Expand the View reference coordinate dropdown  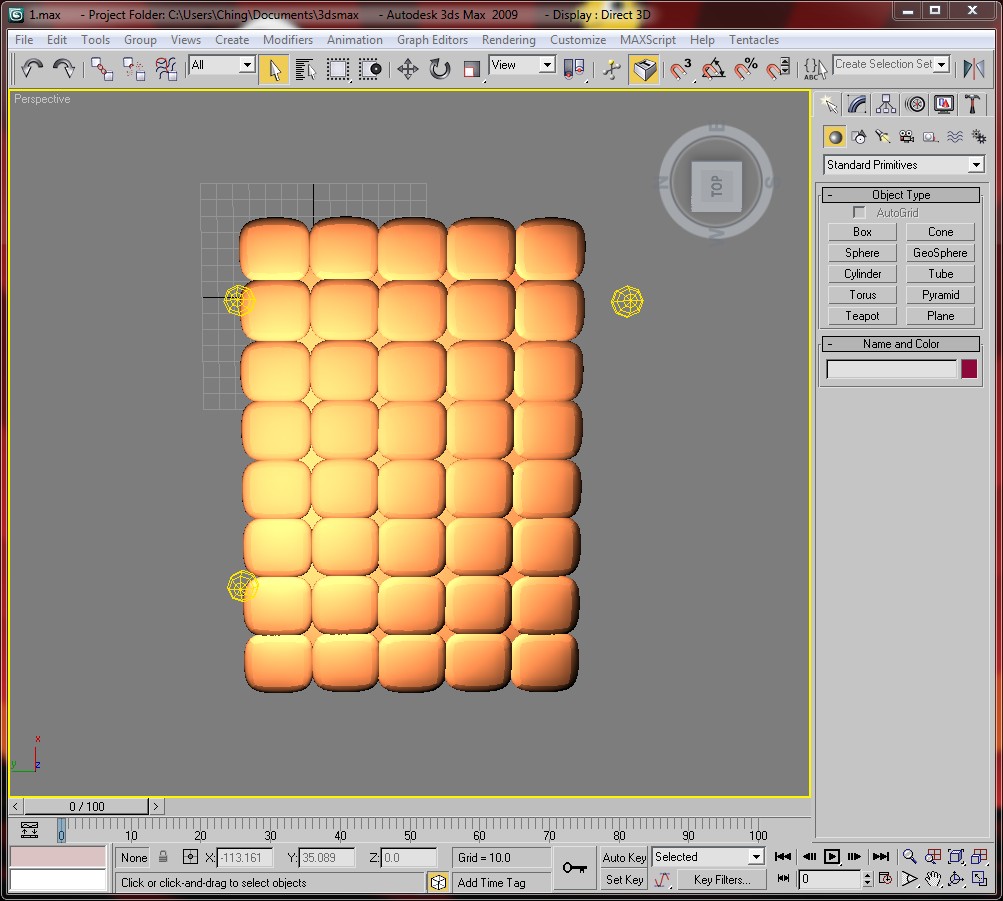pyautogui.click(x=521, y=65)
